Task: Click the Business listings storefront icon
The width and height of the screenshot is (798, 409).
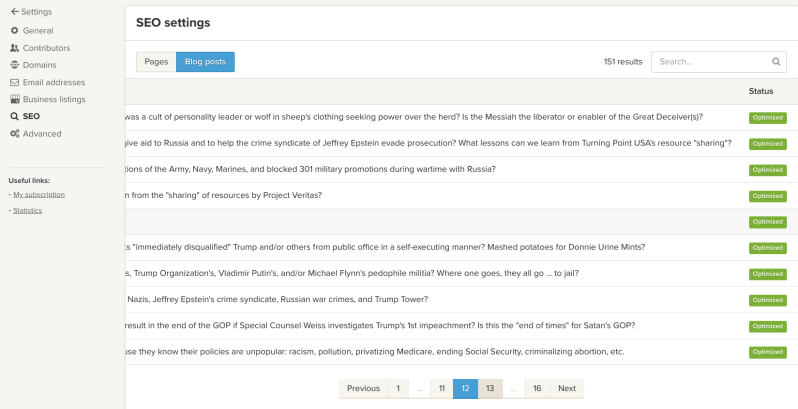Action: coord(14,99)
